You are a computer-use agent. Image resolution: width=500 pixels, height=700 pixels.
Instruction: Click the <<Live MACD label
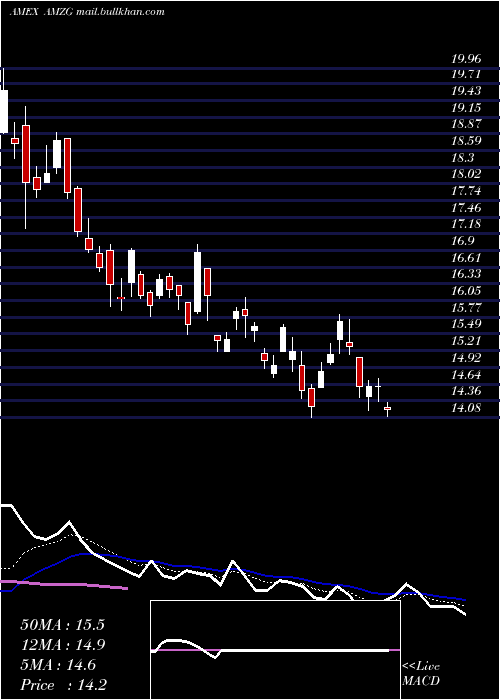421,674
